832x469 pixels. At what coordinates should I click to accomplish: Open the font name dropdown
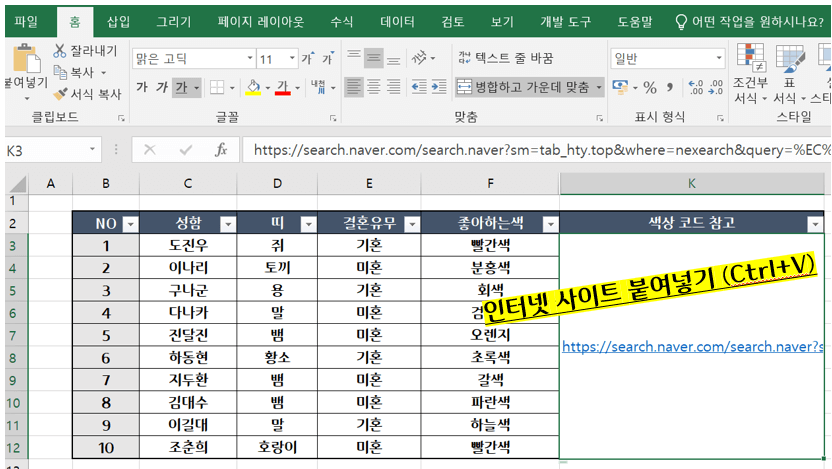(250, 58)
